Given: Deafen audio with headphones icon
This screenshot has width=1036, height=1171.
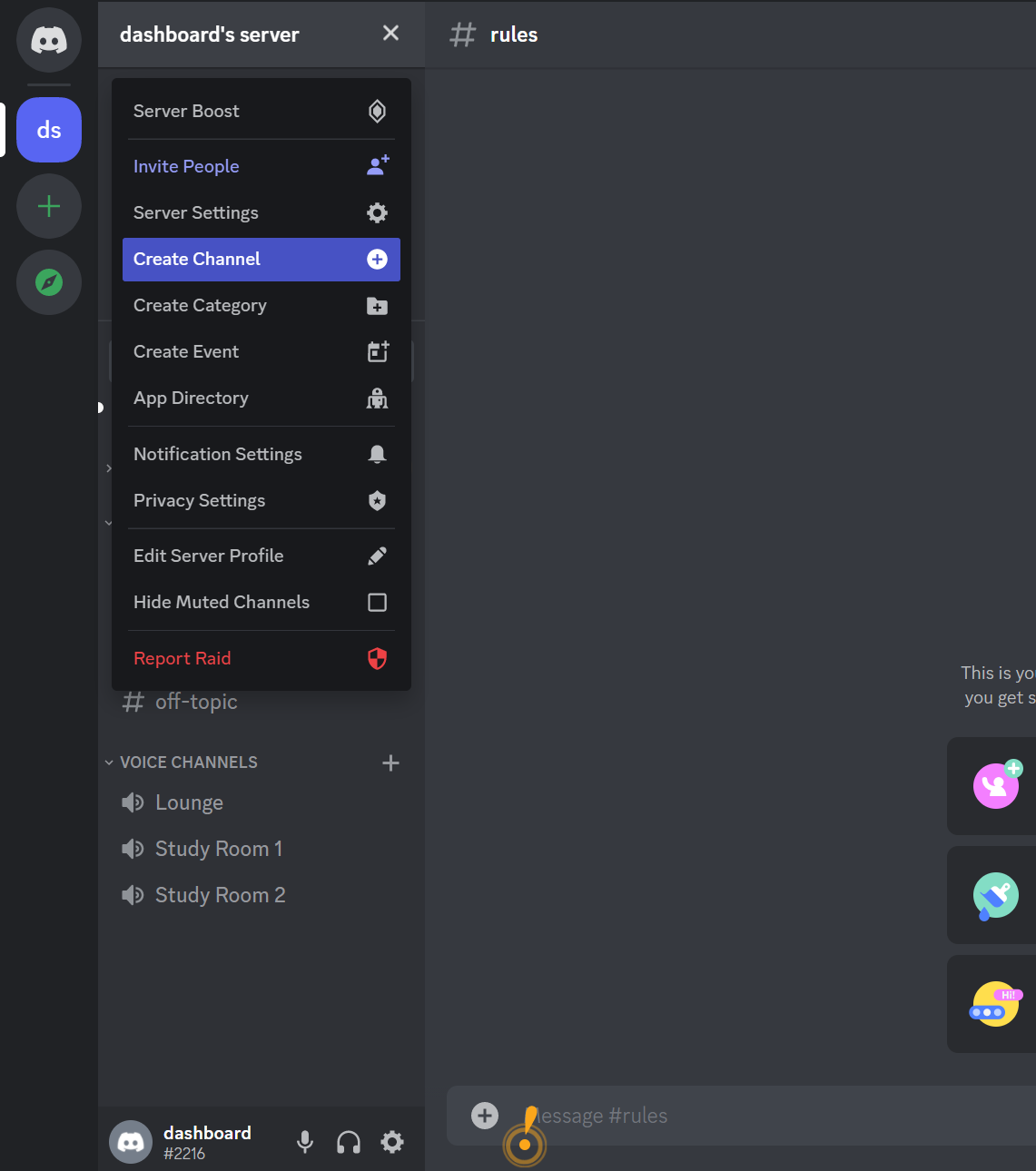Looking at the screenshot, I should (x=349, y=1142).
